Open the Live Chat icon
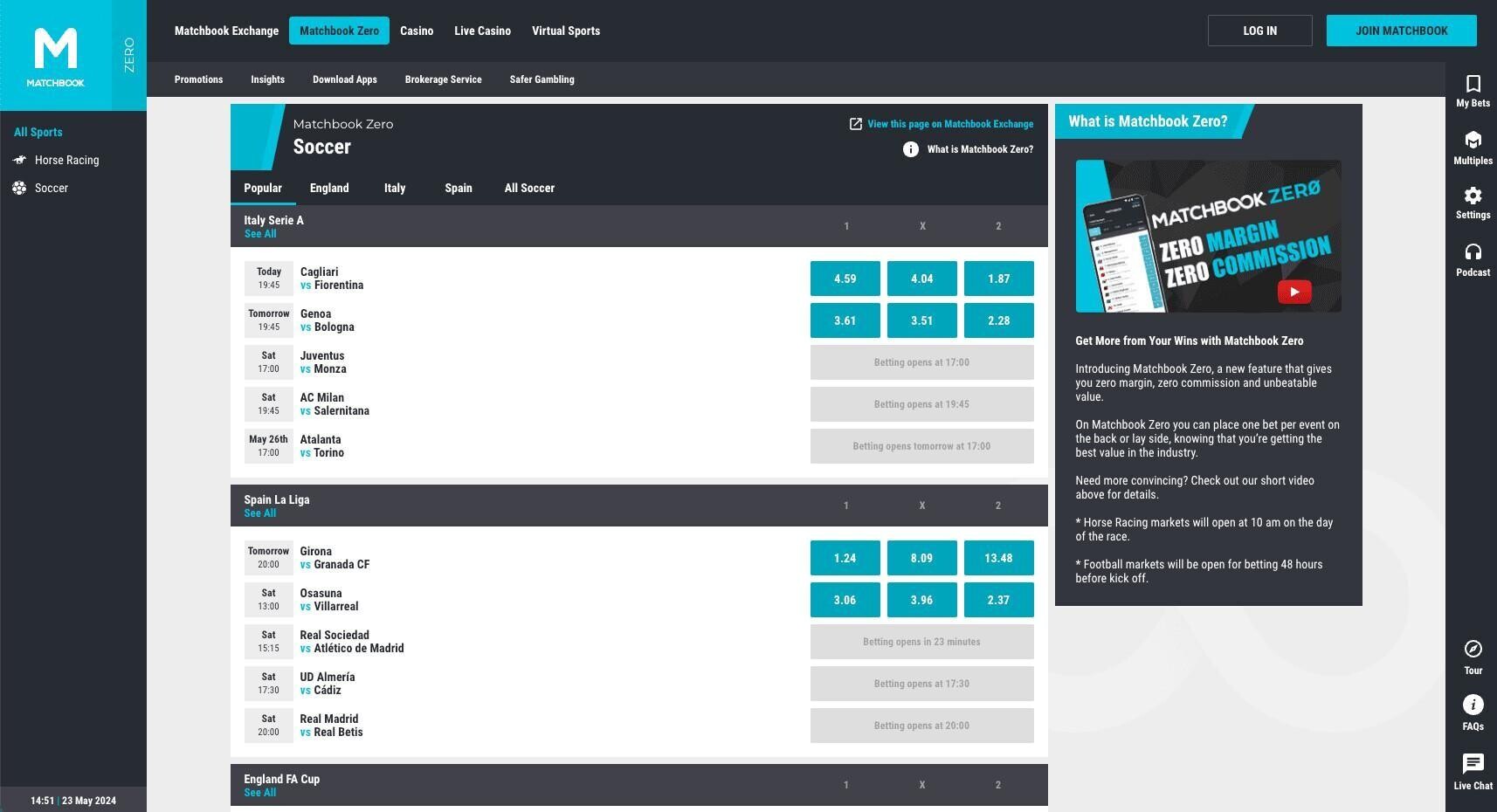The height and width of the screenshot is (812, 1497). (1473, 763)
